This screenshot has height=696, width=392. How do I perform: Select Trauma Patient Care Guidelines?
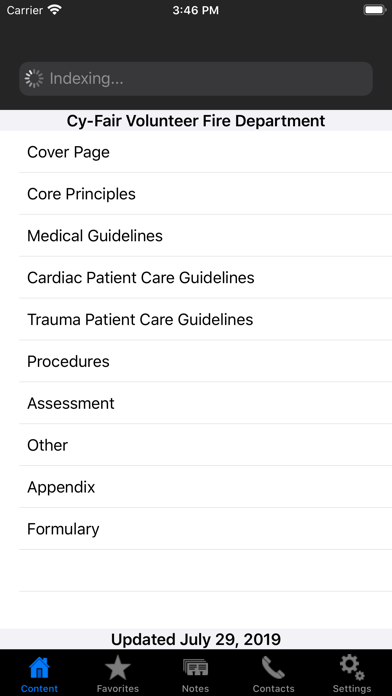point(205,319)
